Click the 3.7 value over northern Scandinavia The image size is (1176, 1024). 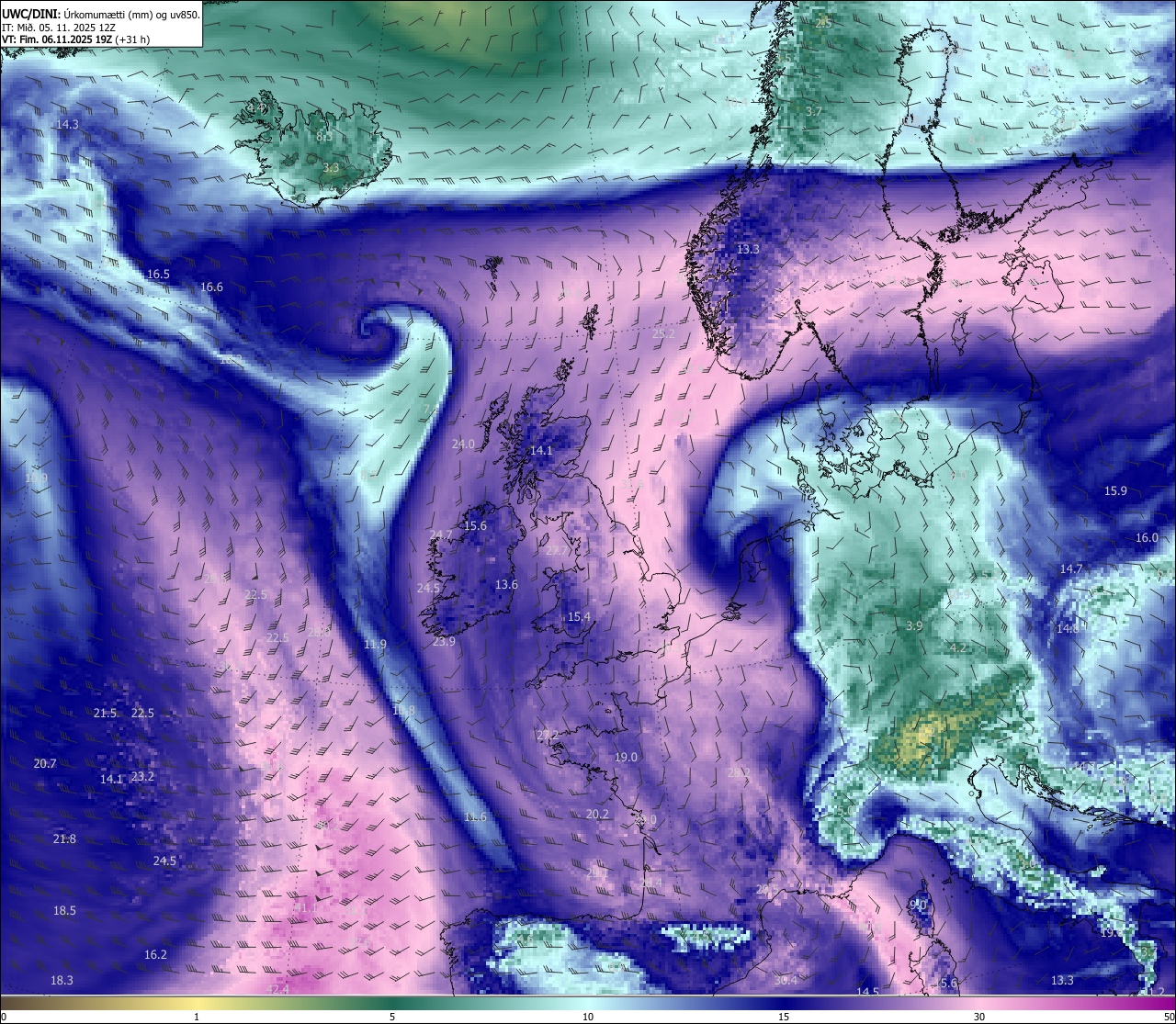click(813, 112)
